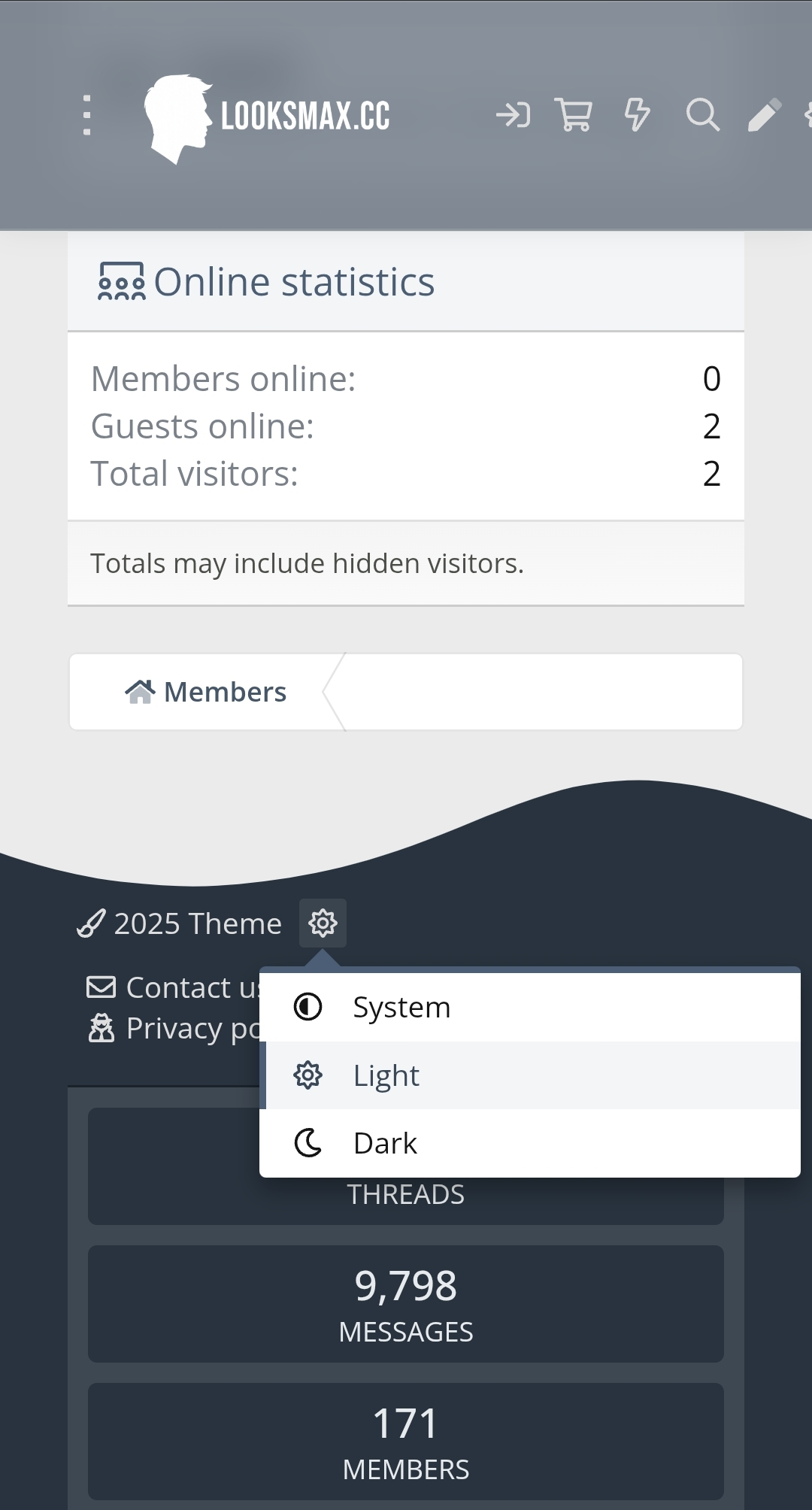This screenshot has height=1510, width=812.
Task: Open the search icon
Action: click(702, 114)
